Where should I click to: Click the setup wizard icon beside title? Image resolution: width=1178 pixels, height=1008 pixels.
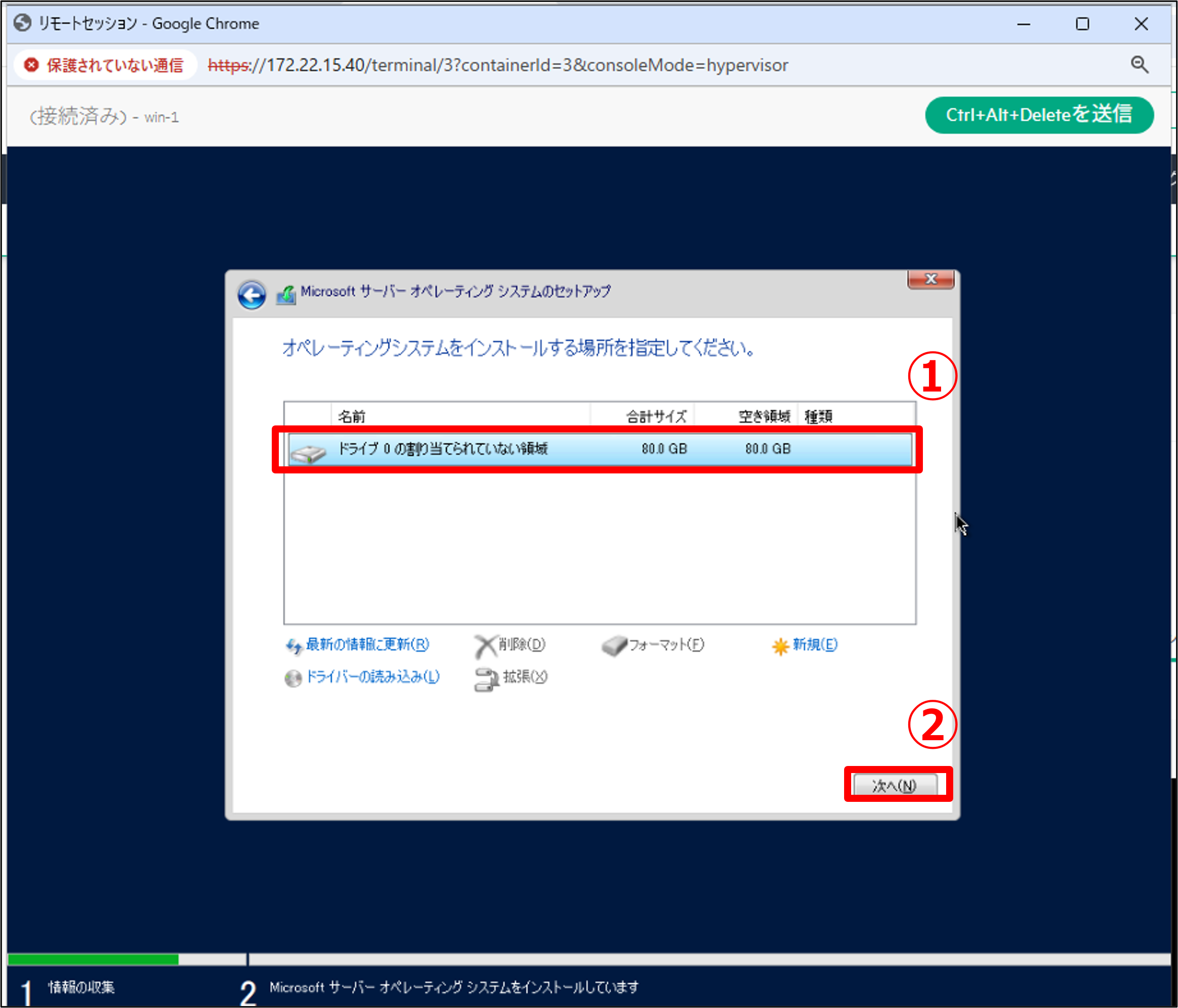[x=286, y=295]
